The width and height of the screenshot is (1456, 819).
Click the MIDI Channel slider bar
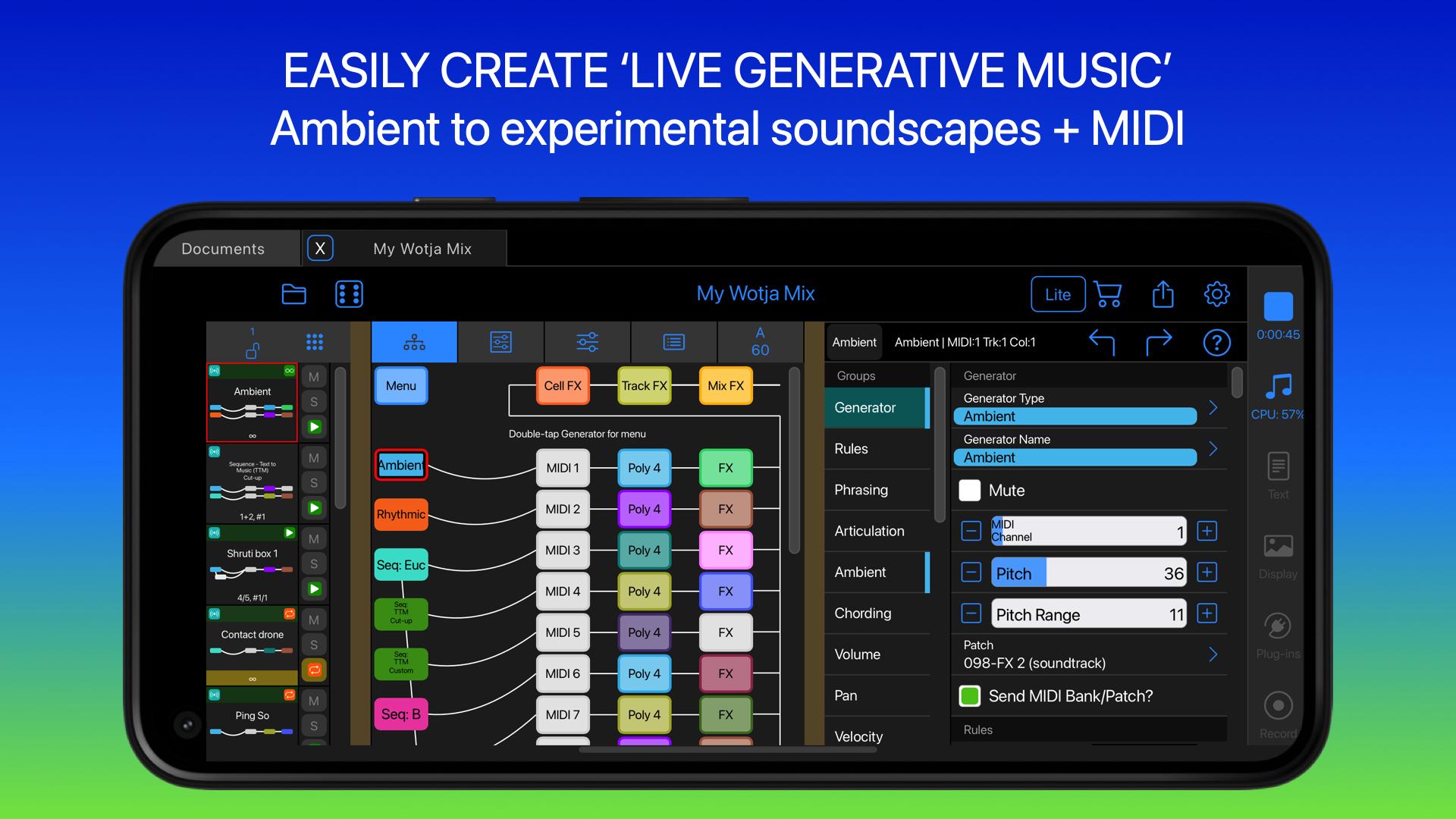coord(1089,531)
